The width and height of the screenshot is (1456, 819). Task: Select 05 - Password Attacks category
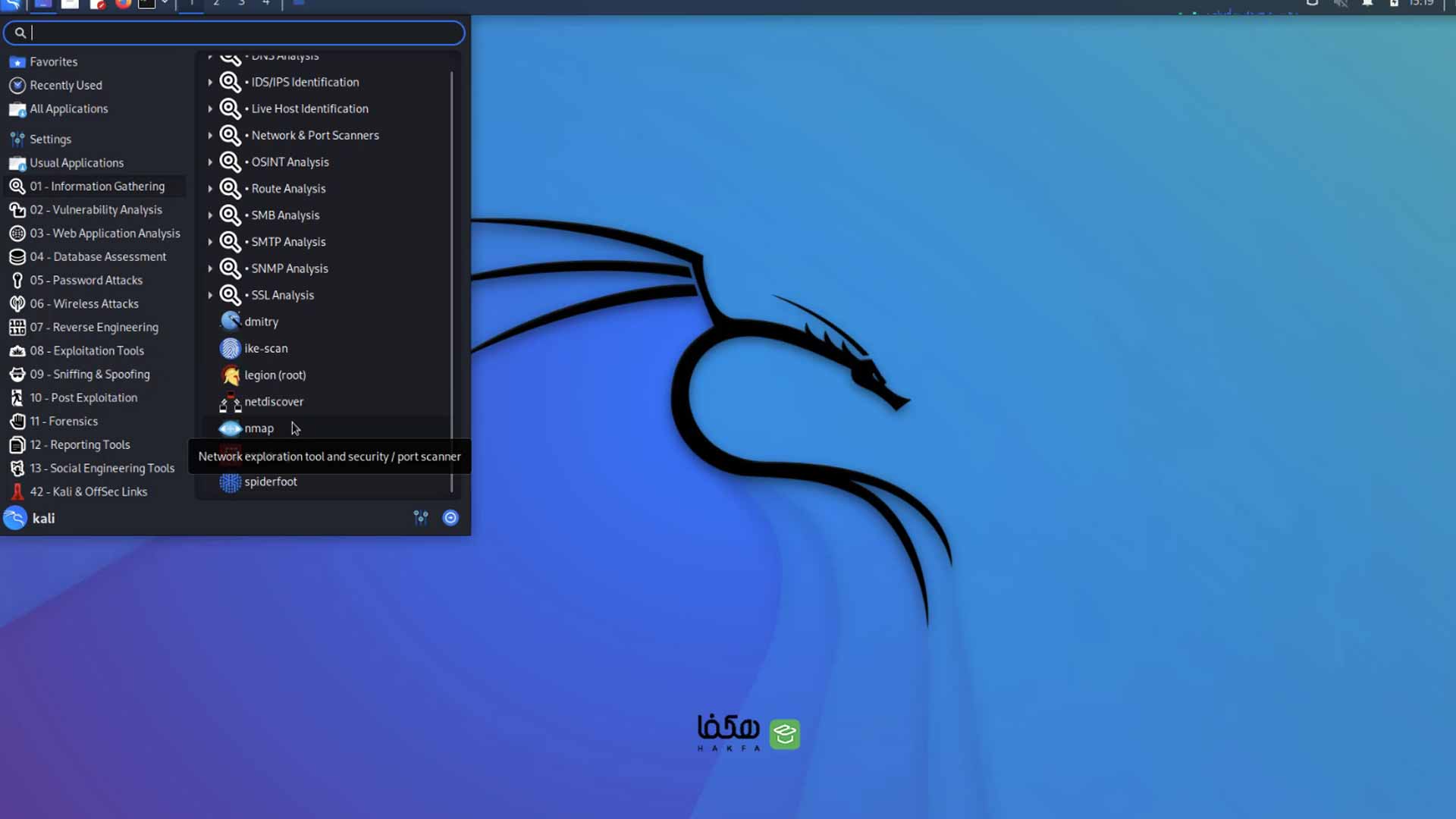(95, 280)
